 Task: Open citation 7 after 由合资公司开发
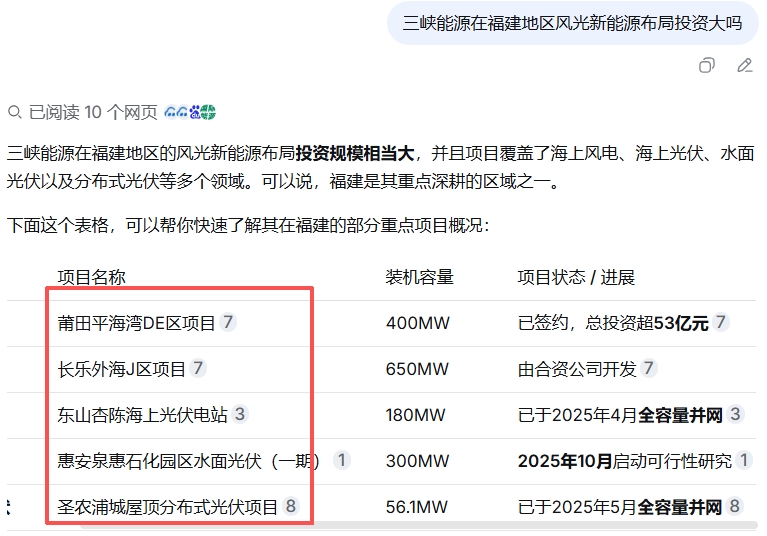click(x=649, y=368)
